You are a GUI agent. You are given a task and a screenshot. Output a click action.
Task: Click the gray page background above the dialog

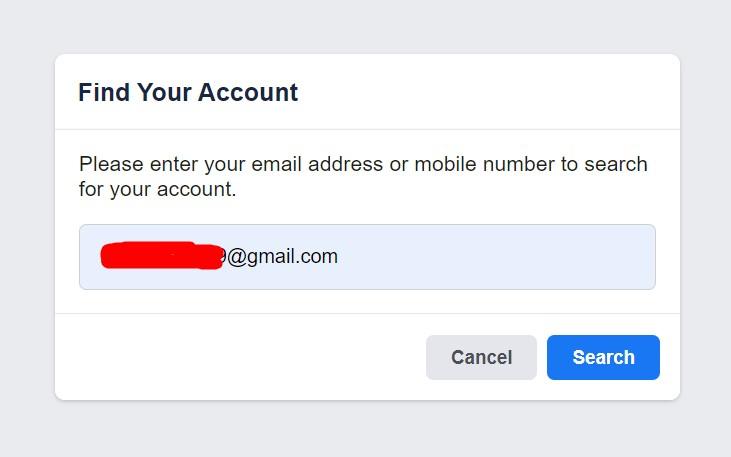365,25
